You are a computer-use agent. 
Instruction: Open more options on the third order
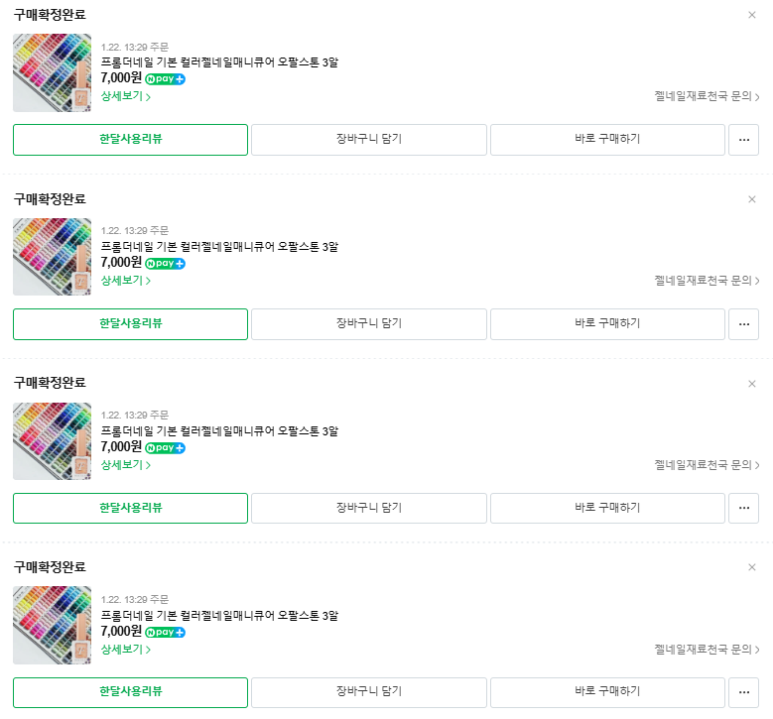[743, 508]
